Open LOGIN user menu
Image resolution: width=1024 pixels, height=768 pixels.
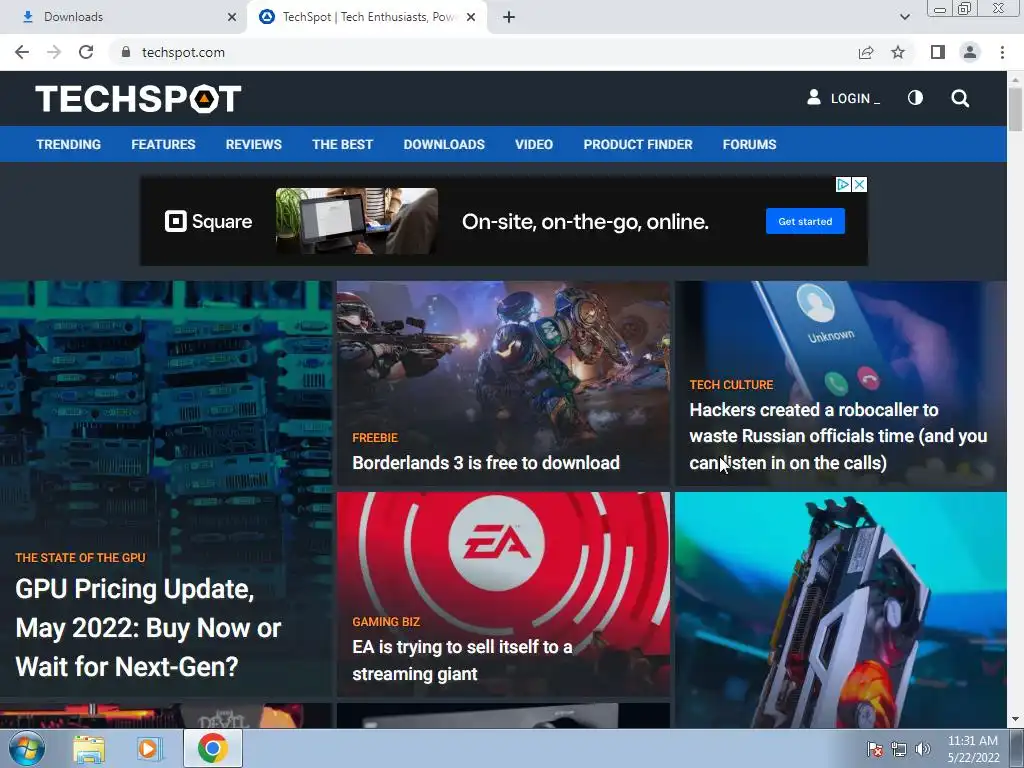(x=844, y=98)
